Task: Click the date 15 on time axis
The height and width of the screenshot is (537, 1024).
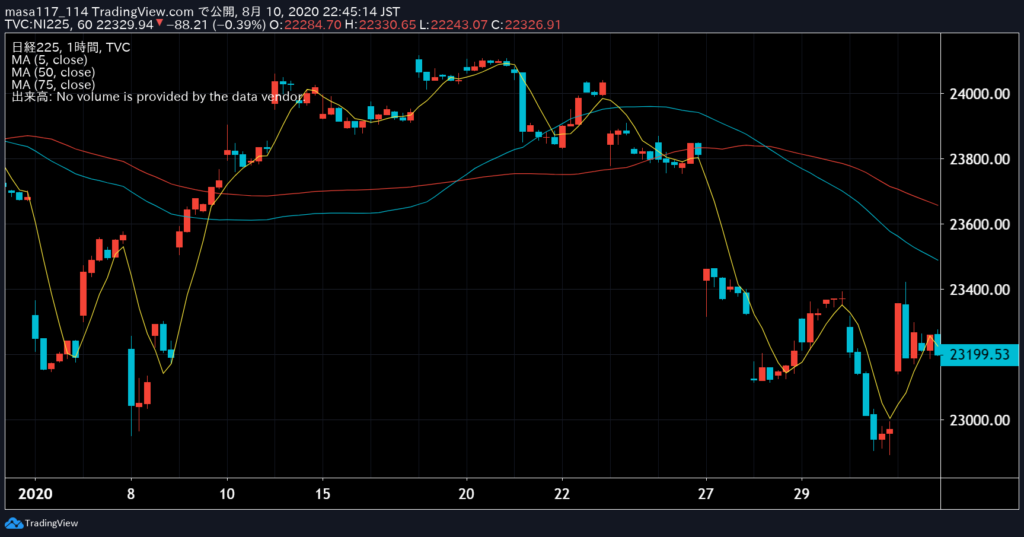Action: click(x=323, y=494)
